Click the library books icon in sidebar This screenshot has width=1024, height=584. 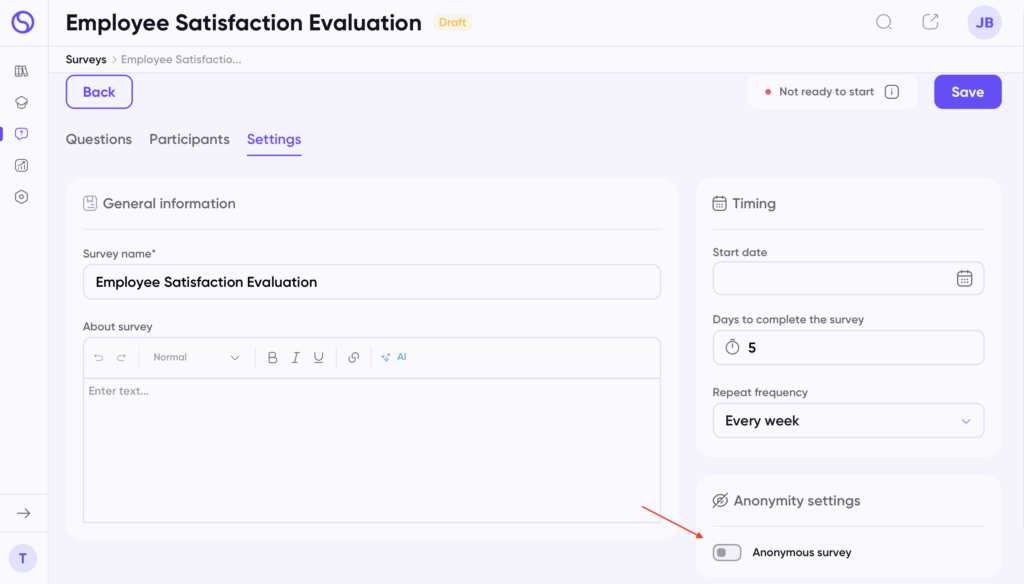[x=22, y=71]
